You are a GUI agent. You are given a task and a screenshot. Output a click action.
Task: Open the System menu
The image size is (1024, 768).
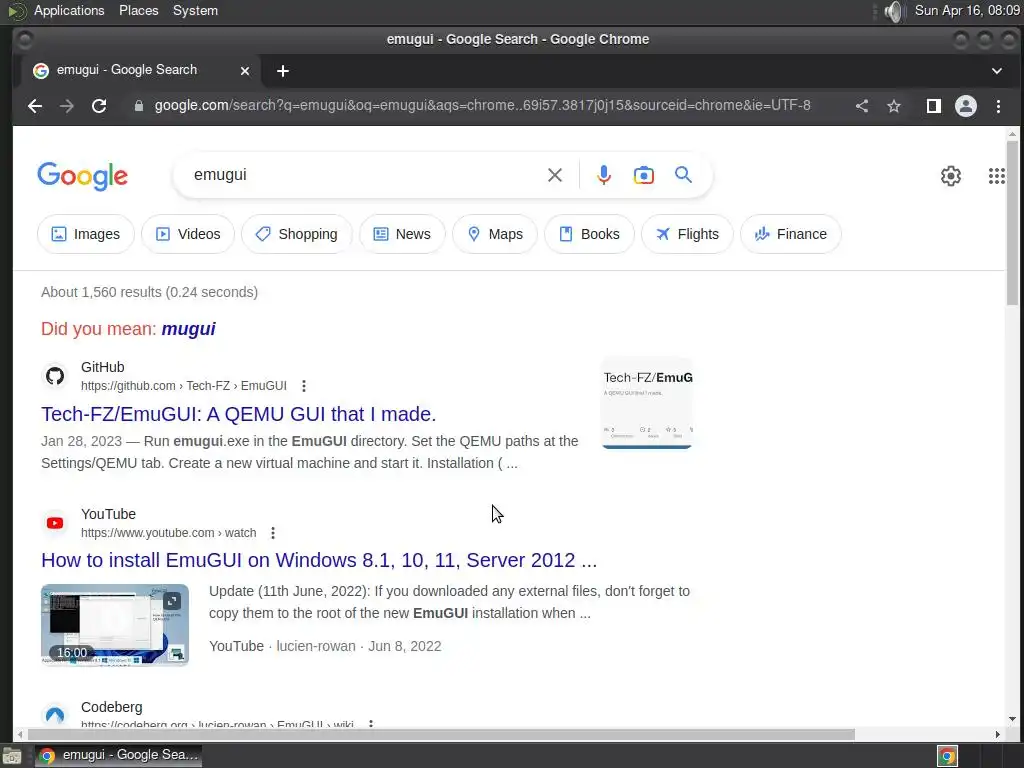[195, 10]
